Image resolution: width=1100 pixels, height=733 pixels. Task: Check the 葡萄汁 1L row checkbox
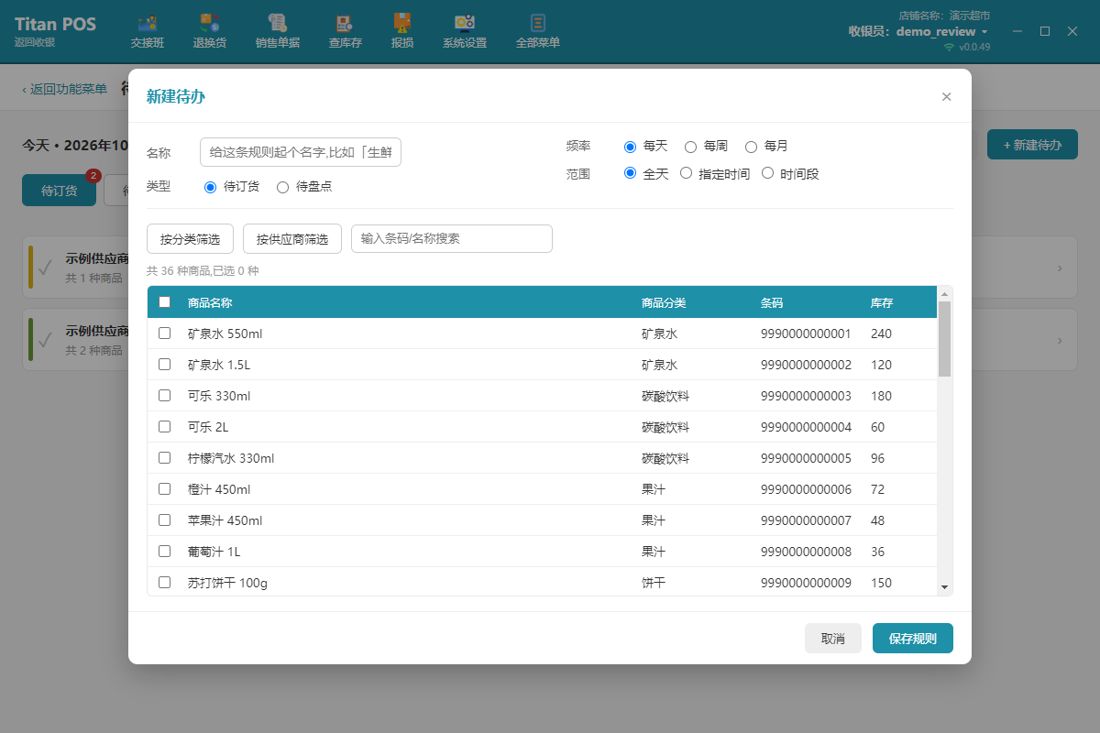164,551
